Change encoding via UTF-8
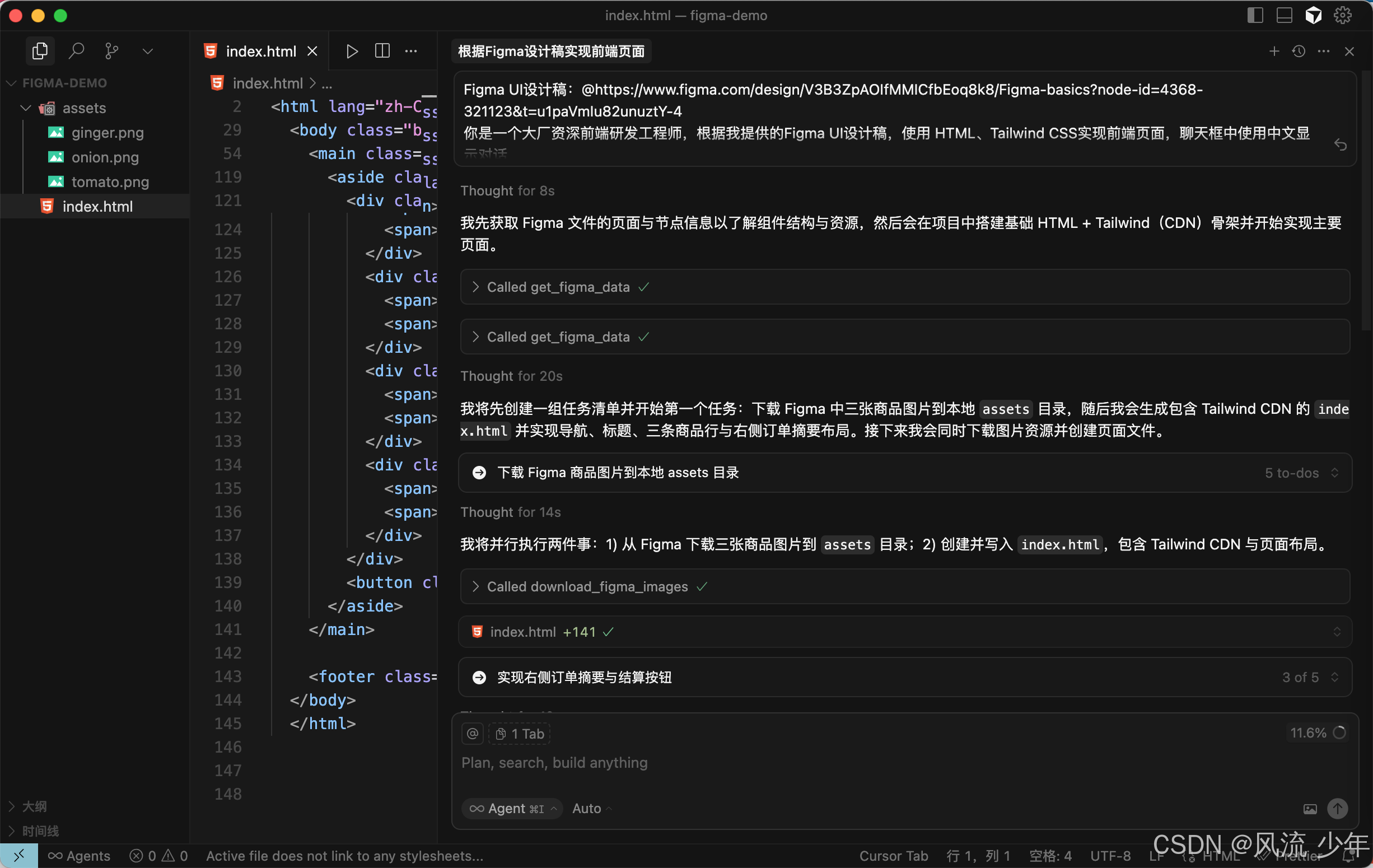 (x=1110, y=856)
